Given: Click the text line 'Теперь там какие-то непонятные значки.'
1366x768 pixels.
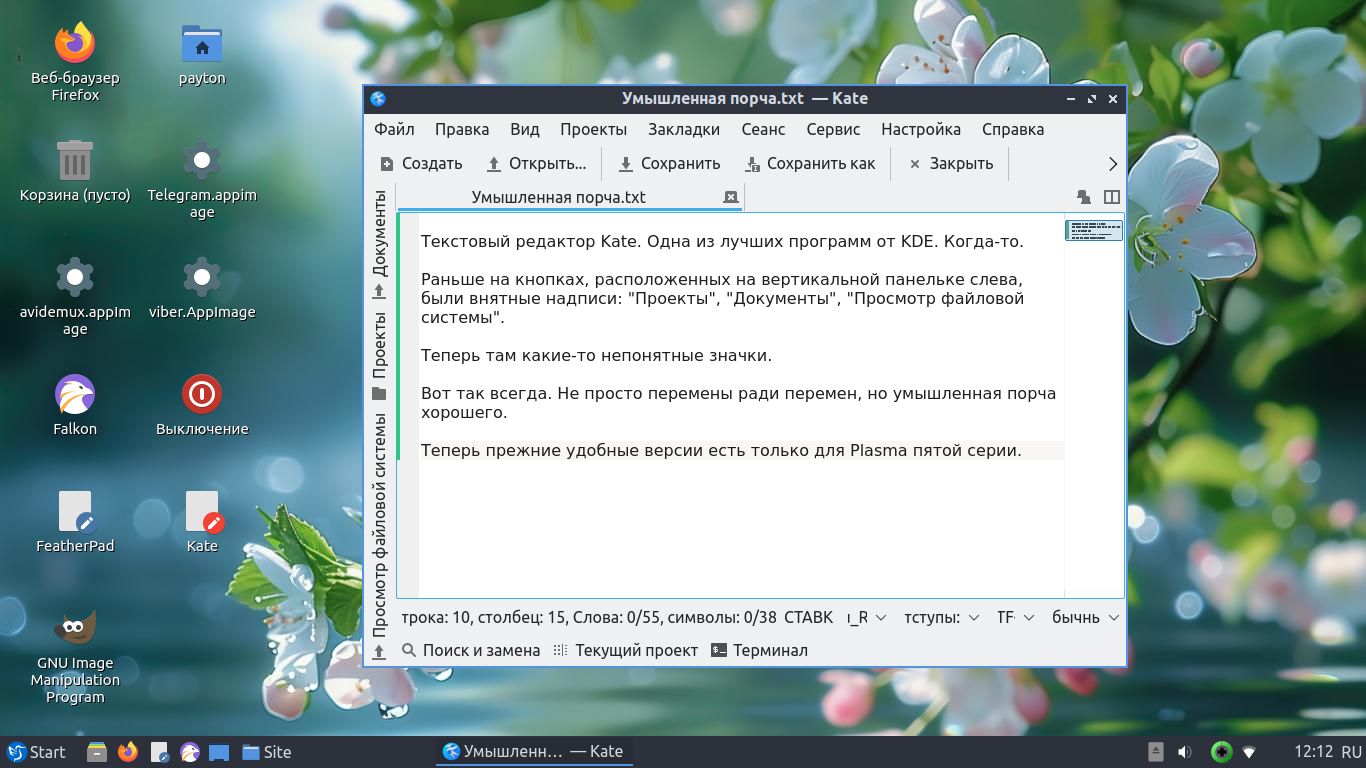Looking at the screenshot, I should [x=596, y=355].
